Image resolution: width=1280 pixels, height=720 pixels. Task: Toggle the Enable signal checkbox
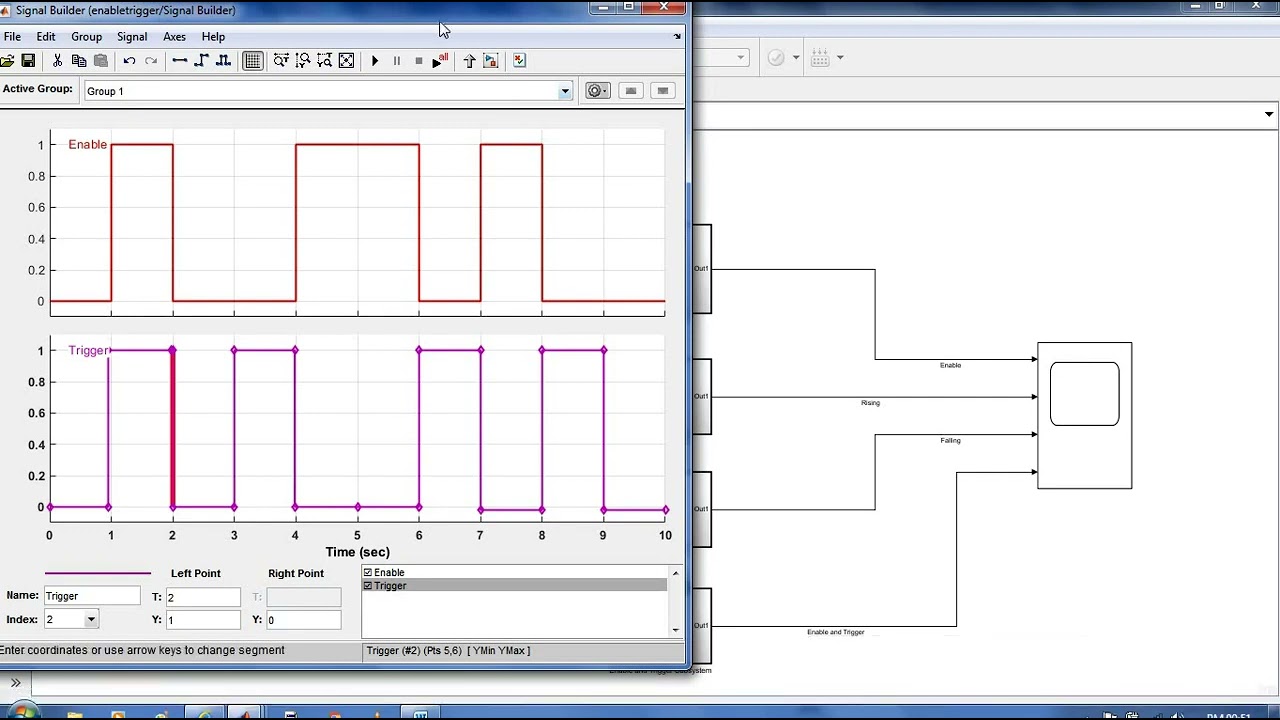click(x=368, y=573)
